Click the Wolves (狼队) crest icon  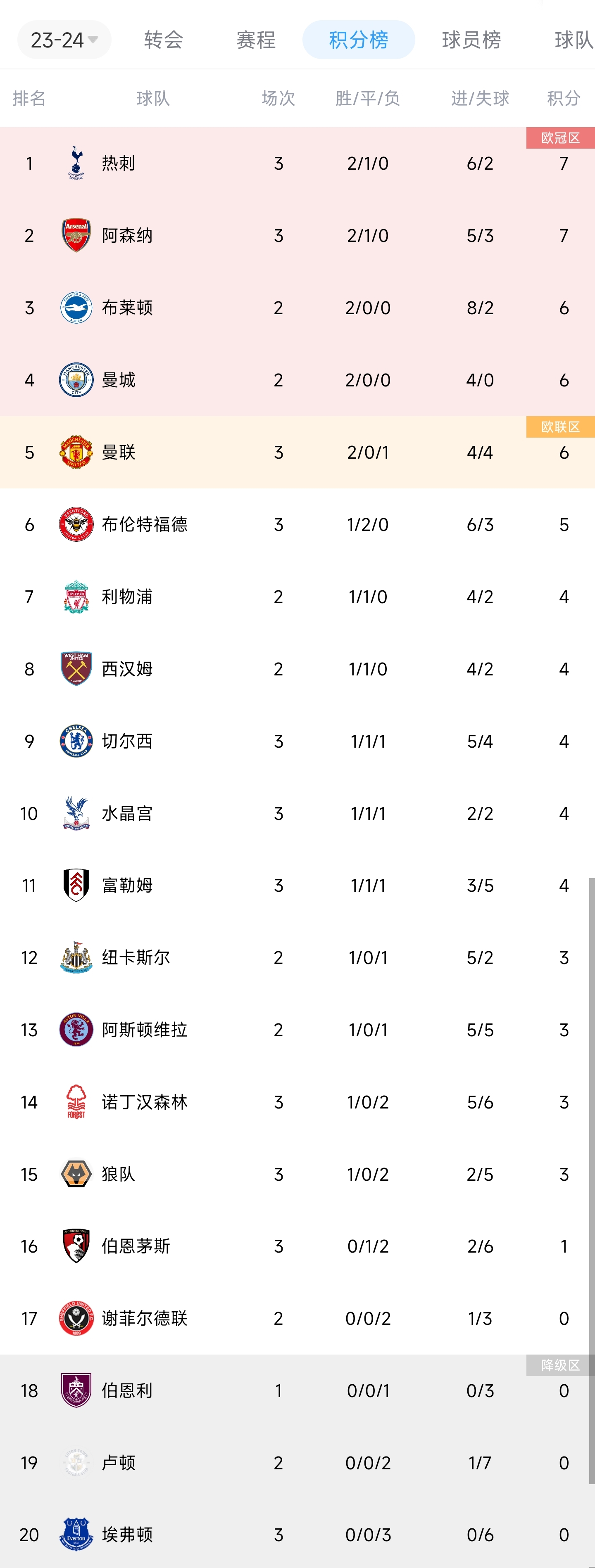(76, 1174)
